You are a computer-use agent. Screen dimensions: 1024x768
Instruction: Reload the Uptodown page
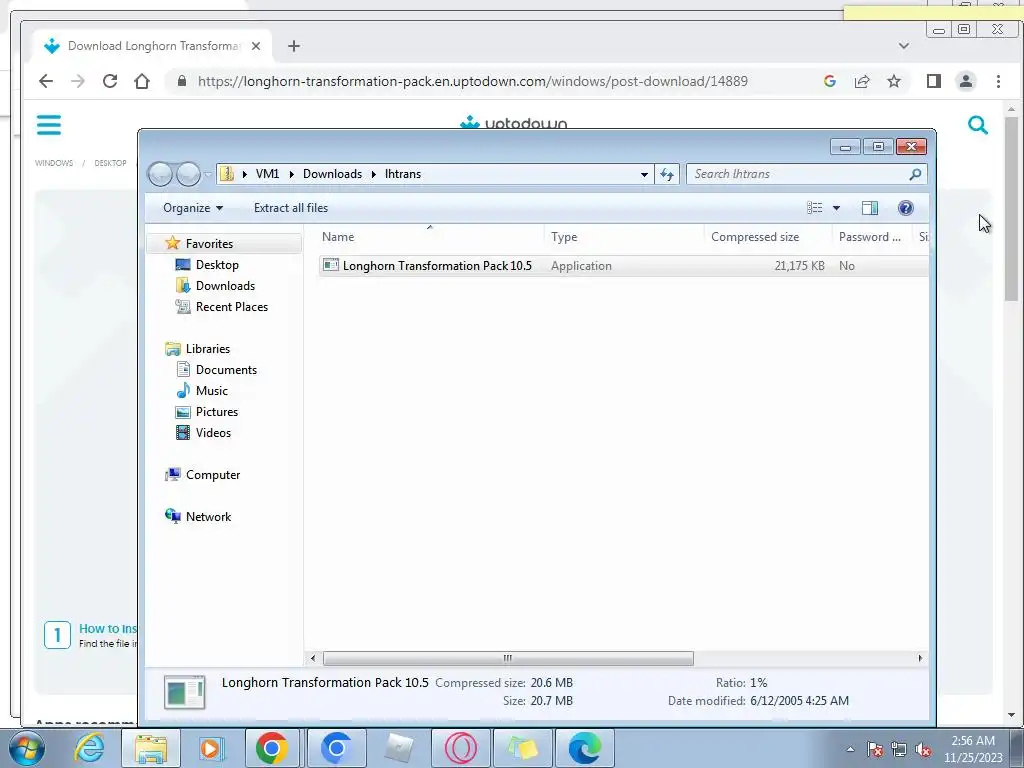[x=110, y=81]
